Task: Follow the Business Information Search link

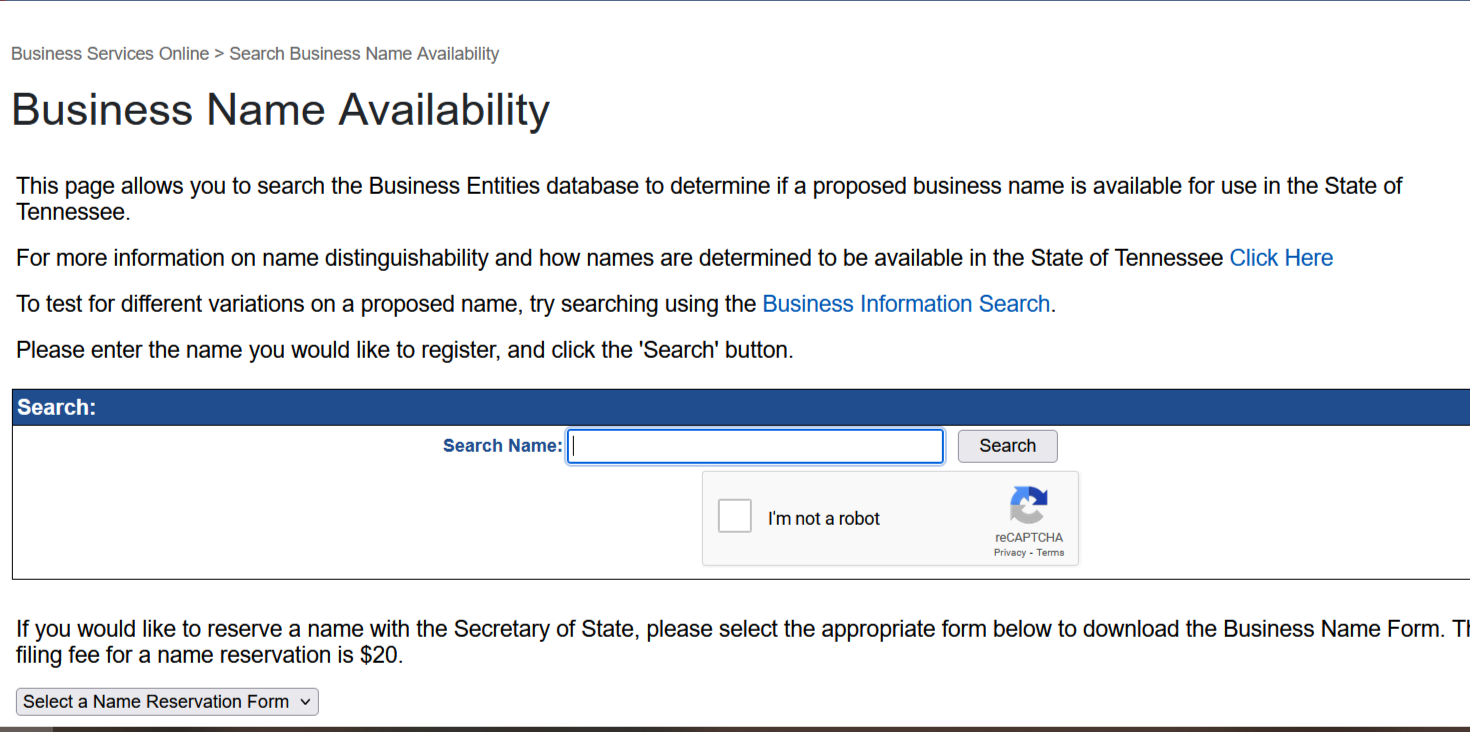Action: pos(906,304)
